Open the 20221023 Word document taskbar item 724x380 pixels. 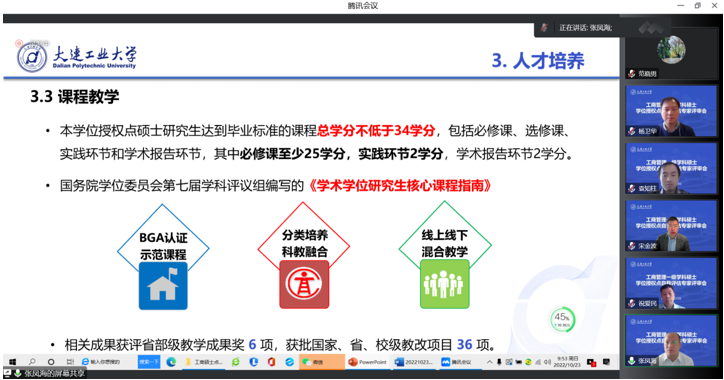click(x=415, y=362)
